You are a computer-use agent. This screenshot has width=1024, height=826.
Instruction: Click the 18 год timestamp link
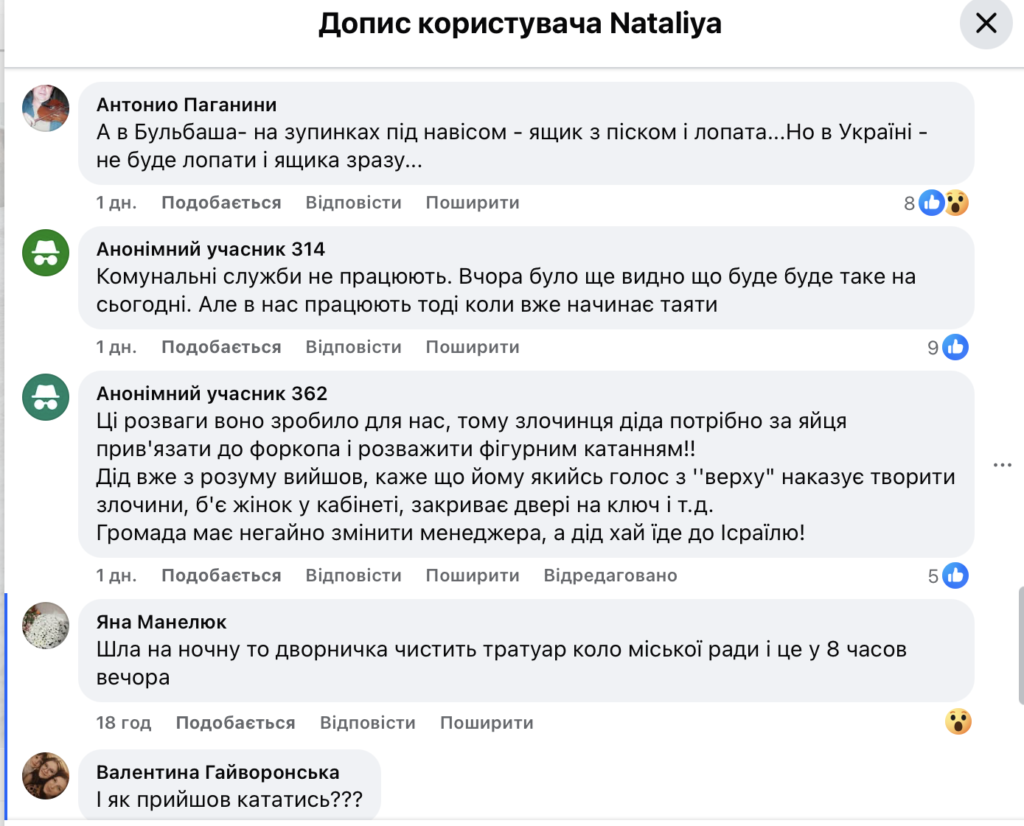[x=124, y=722]
